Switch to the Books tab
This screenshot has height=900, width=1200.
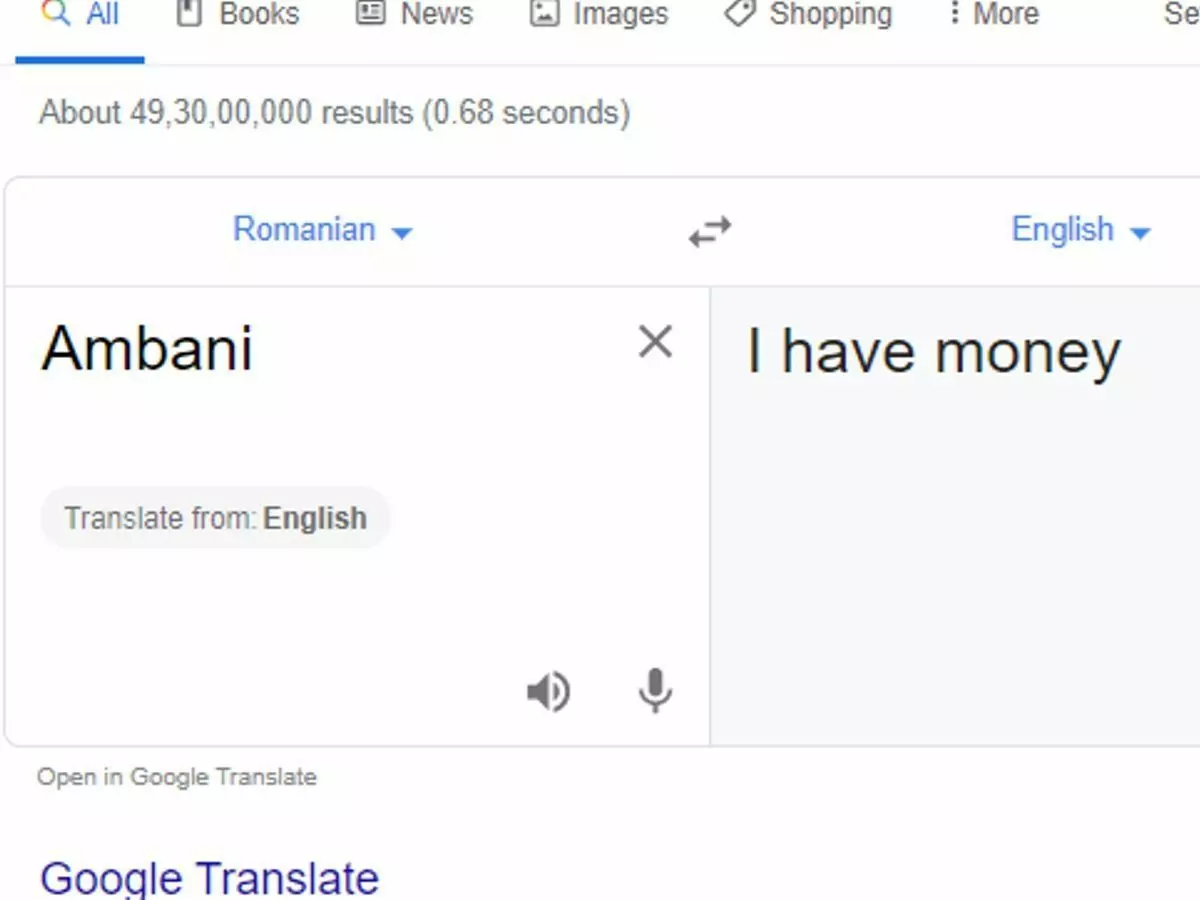point(259,14)
